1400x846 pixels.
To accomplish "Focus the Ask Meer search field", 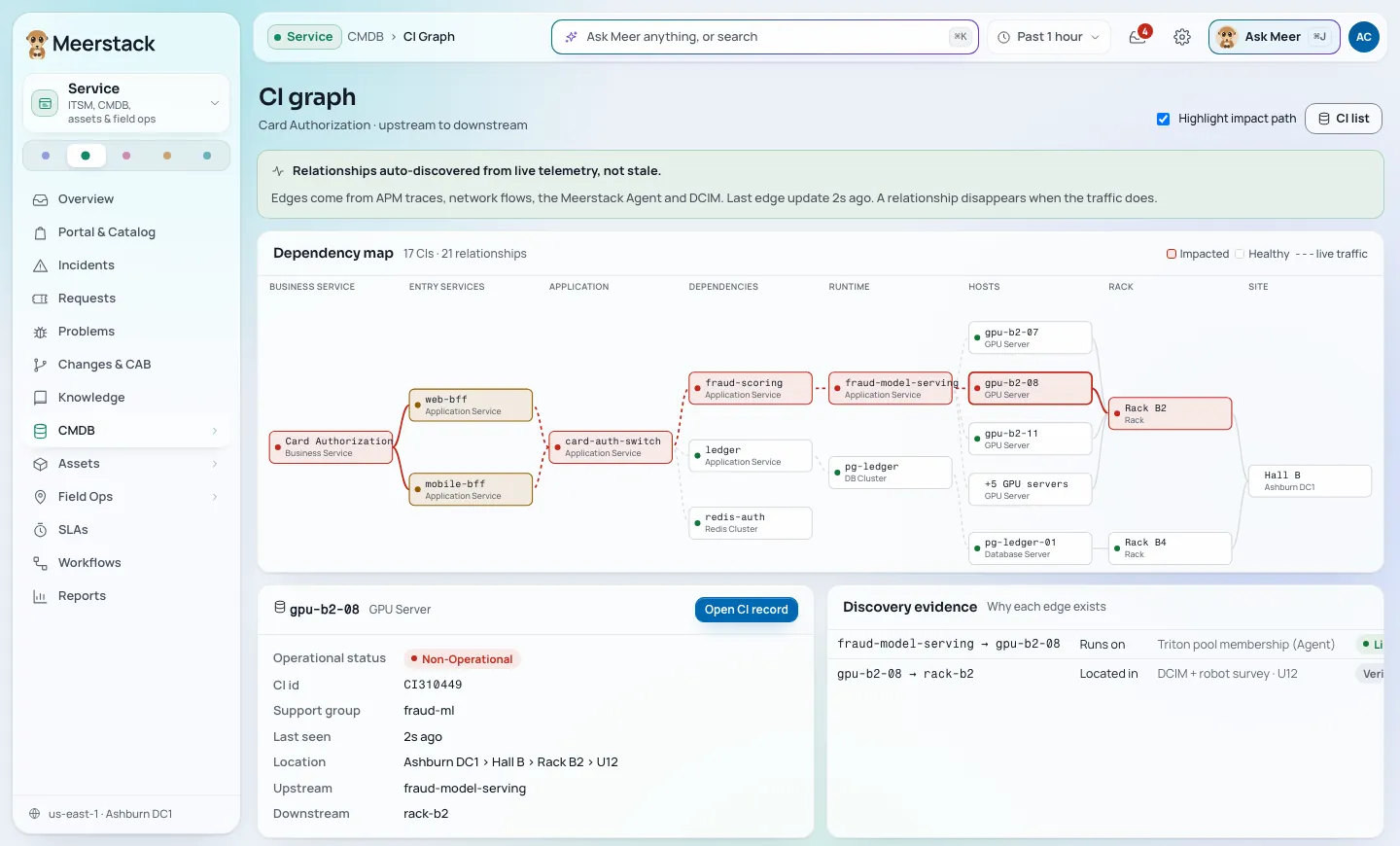I will [x=765, y=37].
